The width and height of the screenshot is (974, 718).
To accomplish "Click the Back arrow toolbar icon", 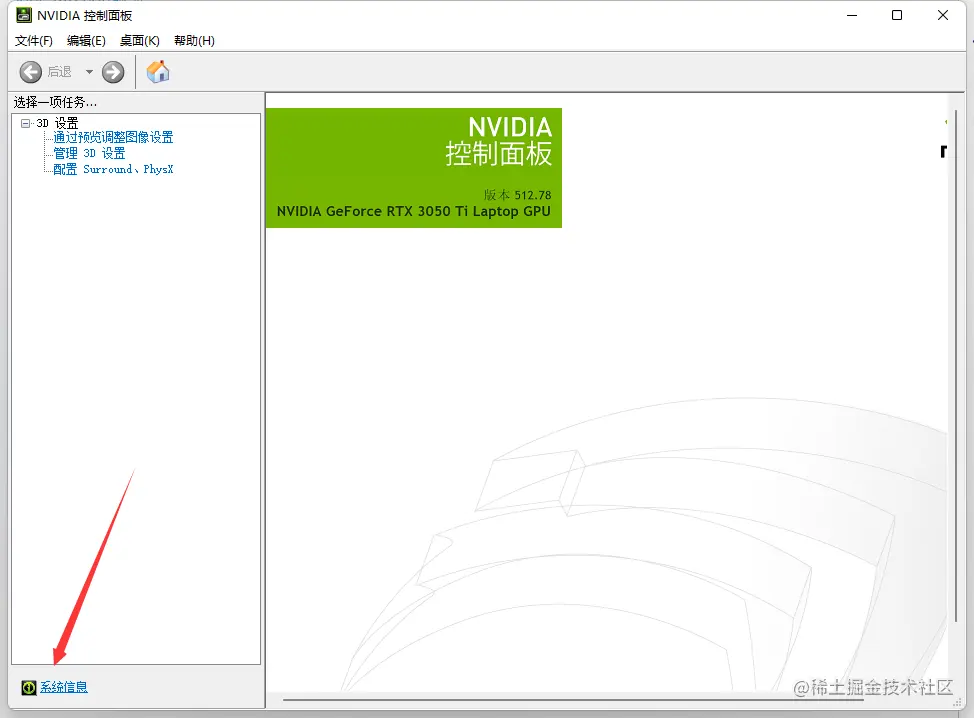I will [30, 72].
